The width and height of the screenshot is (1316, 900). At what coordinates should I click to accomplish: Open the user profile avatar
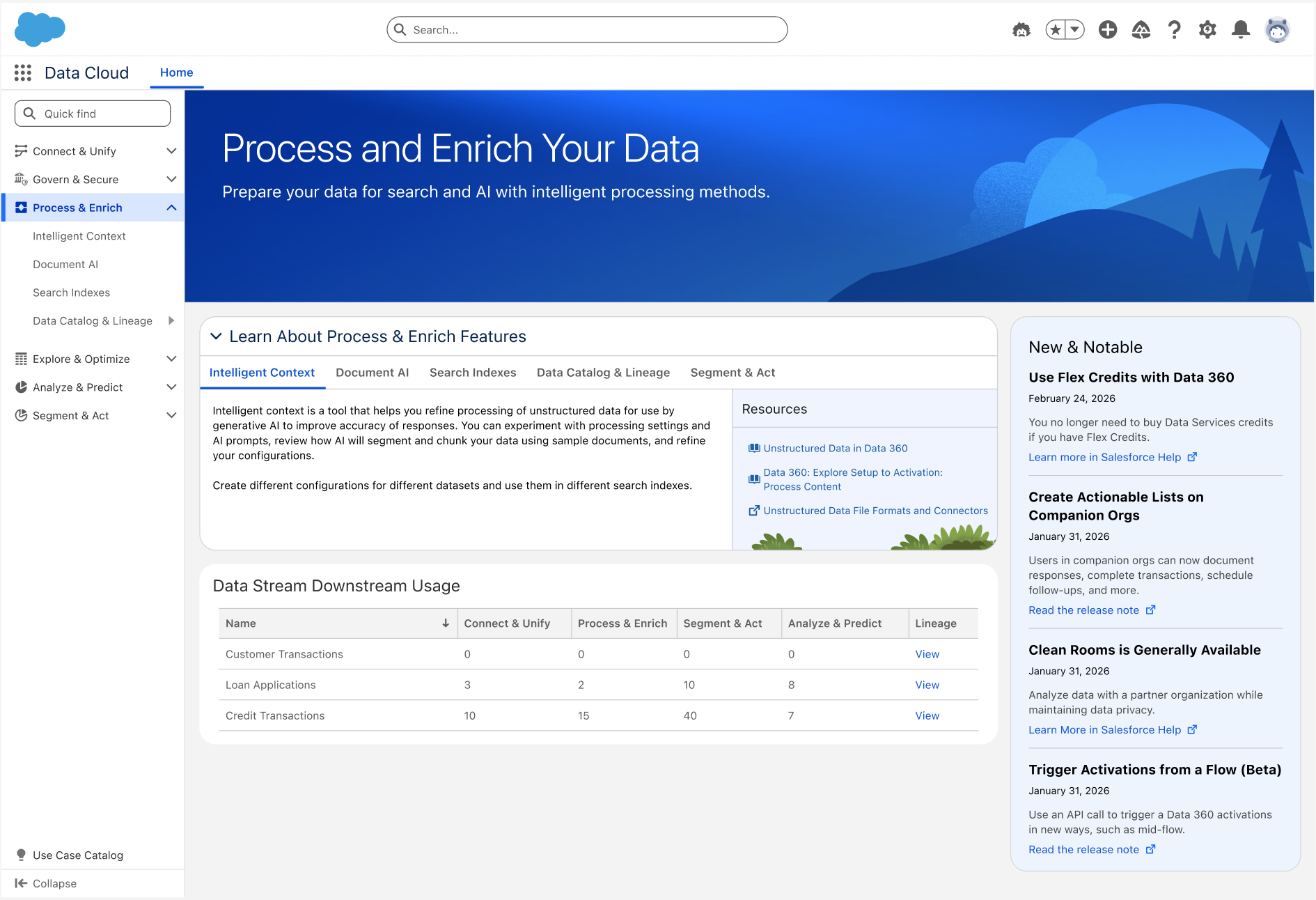(1278, 30)
